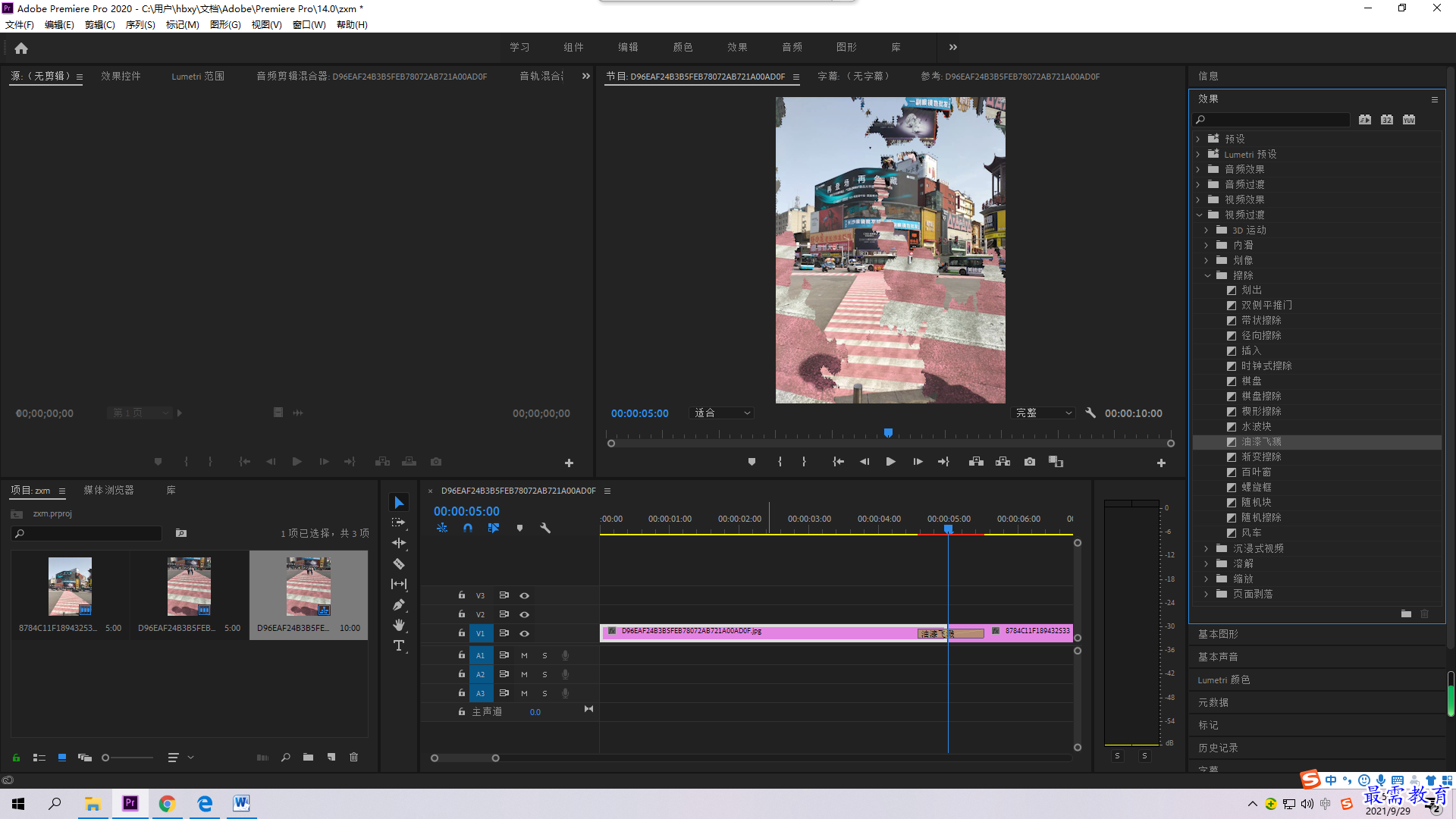Open the 基本图形 panel
This screenshot has height=819, width=1456.
pyautogui.click(x=1218, y=634)
